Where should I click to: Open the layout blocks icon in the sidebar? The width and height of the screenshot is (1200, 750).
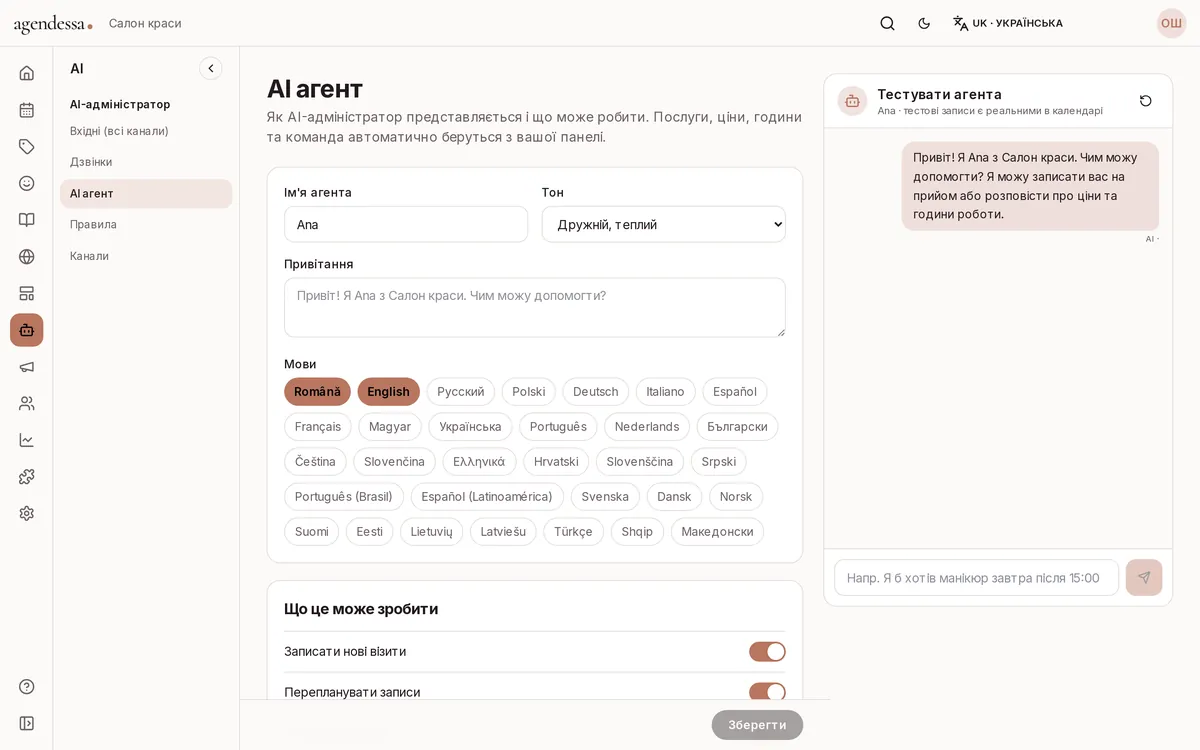(27, 293)
